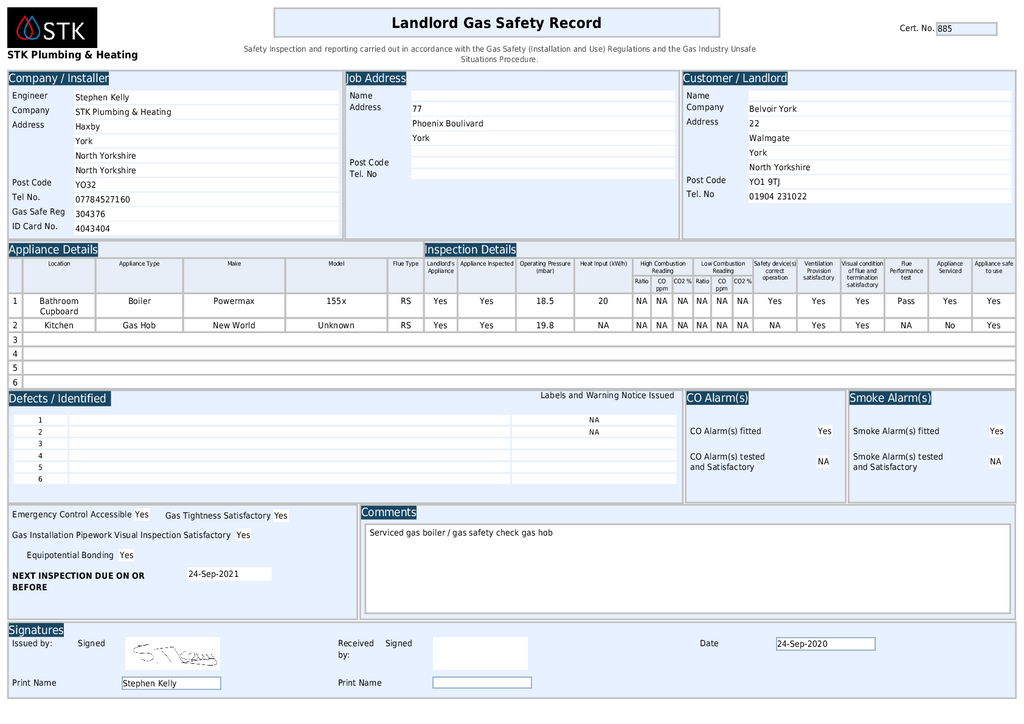The image size is (1024, 724).
Task: Click job address Phoenix Boulivard
Action: [448, 123]
